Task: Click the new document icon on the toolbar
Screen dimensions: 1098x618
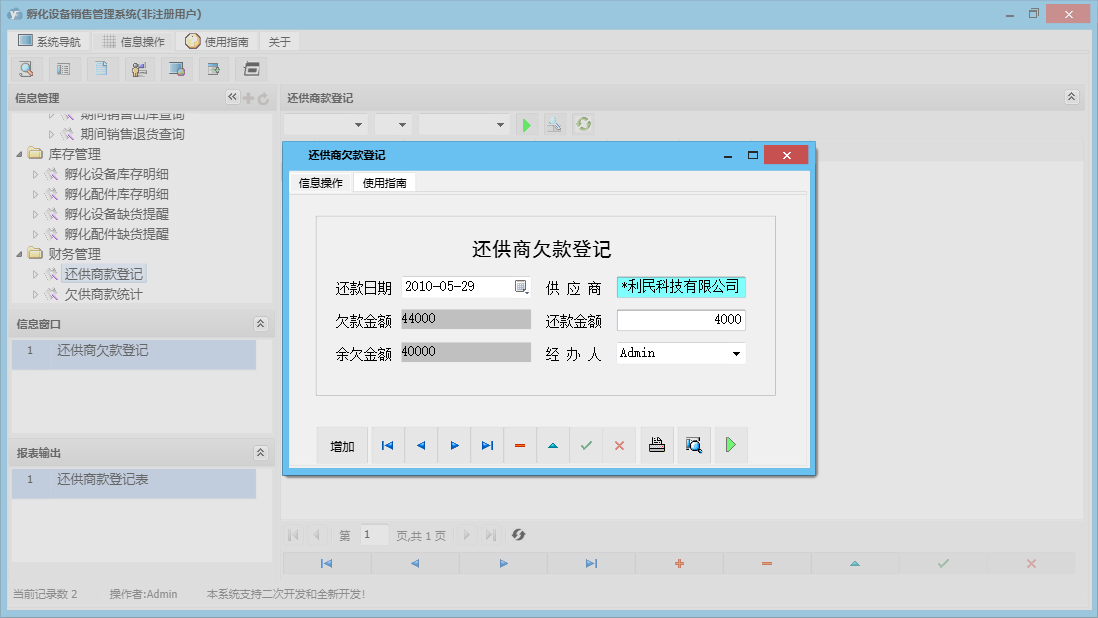Action: click(101, 68)
